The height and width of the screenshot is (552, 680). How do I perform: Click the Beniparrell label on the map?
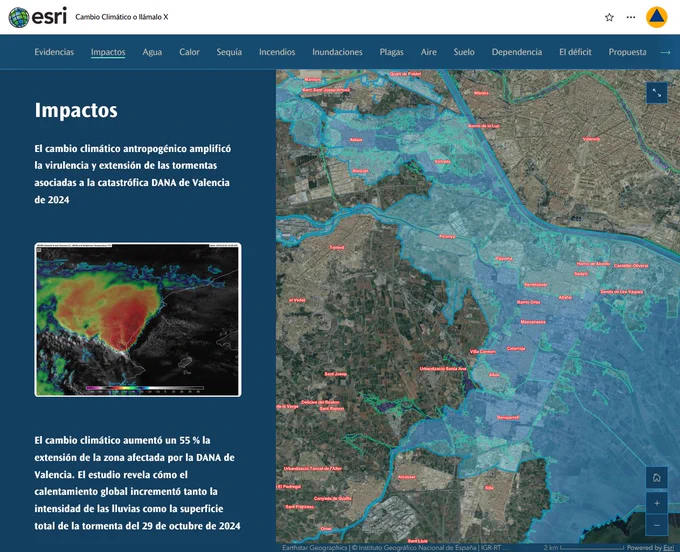click(x=508, y=417)
